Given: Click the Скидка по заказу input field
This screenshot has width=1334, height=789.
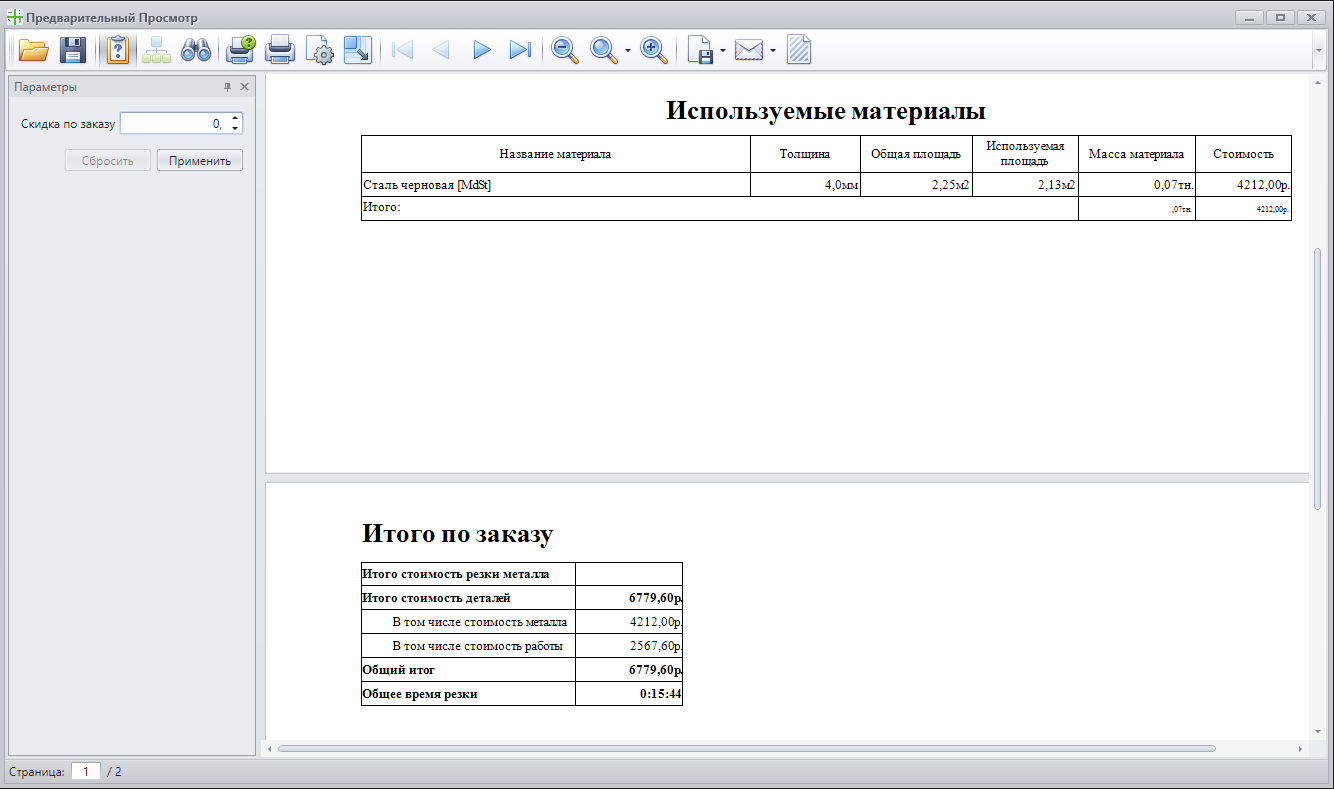Looking at the screenshot, I should tap(174, 124).
